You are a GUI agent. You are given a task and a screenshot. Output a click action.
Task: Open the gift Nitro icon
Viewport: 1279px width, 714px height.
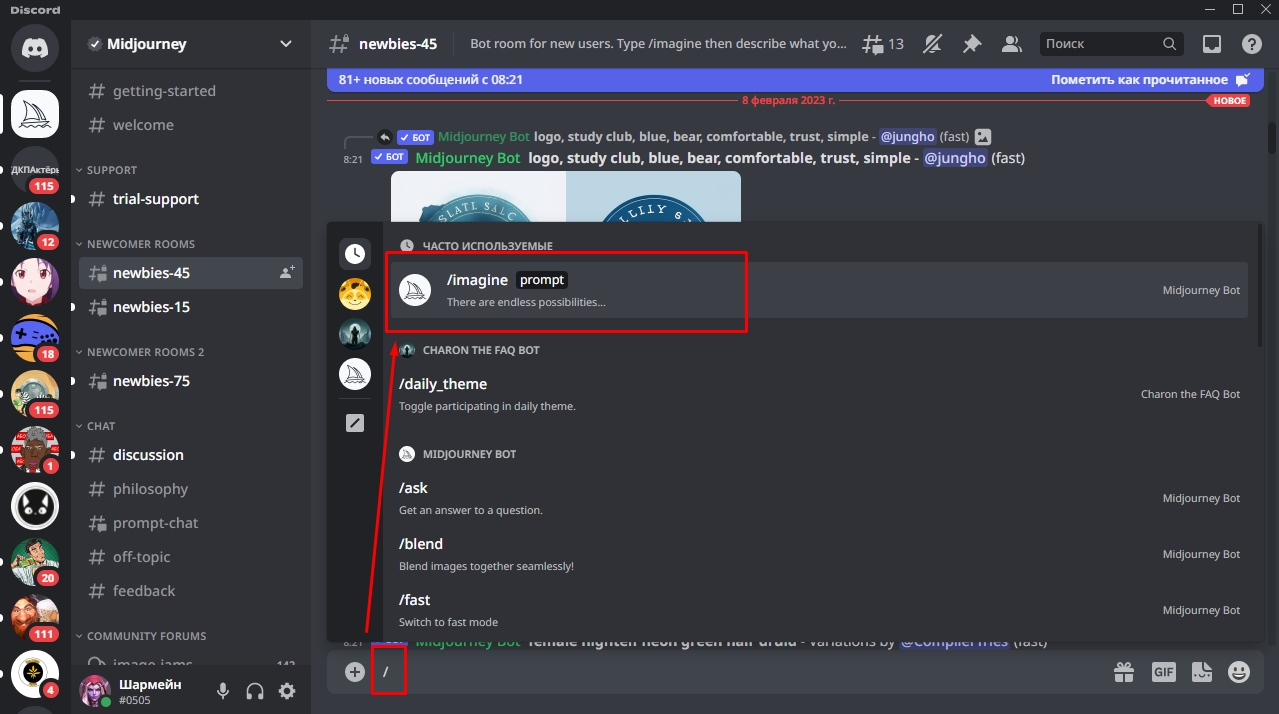(1124, 672)
